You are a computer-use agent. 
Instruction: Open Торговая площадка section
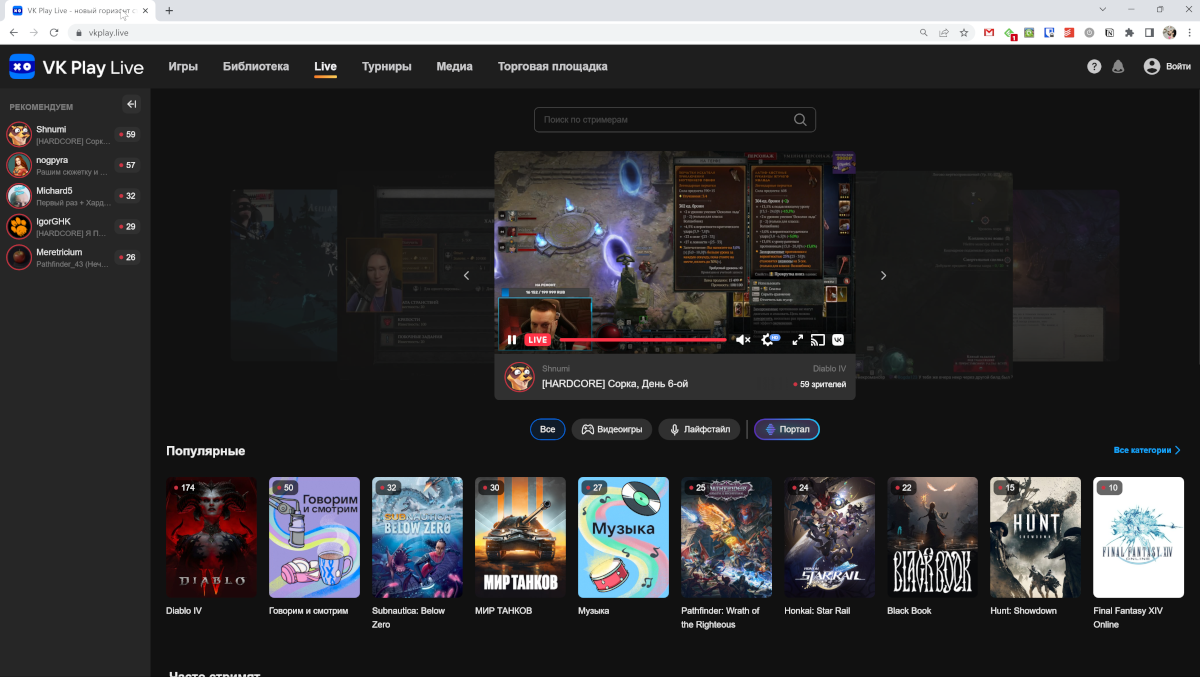(553, 67)
